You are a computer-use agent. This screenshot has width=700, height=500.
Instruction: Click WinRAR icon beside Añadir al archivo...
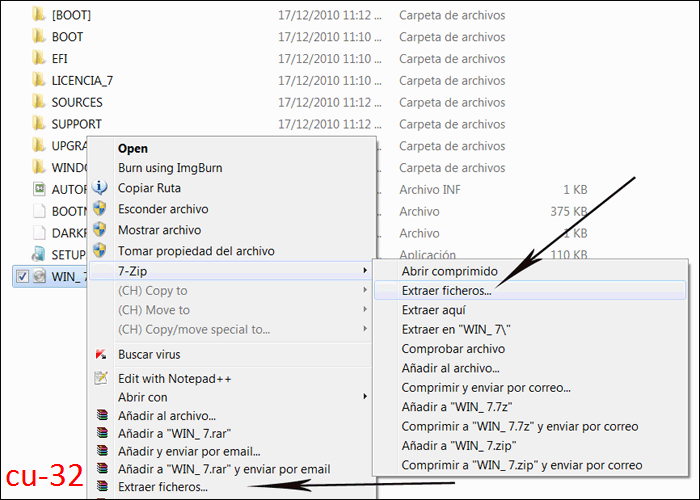point(103,415)
